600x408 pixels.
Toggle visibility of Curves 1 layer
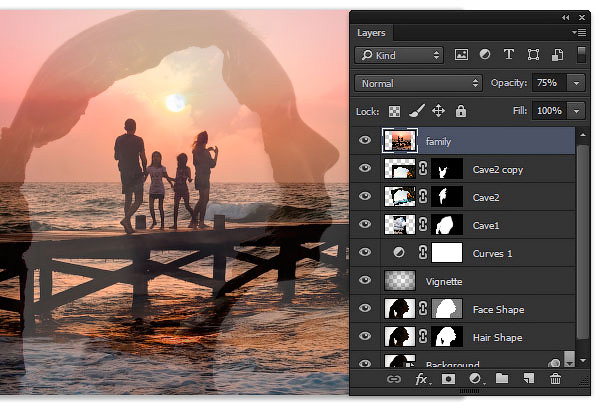click(365, 252)
